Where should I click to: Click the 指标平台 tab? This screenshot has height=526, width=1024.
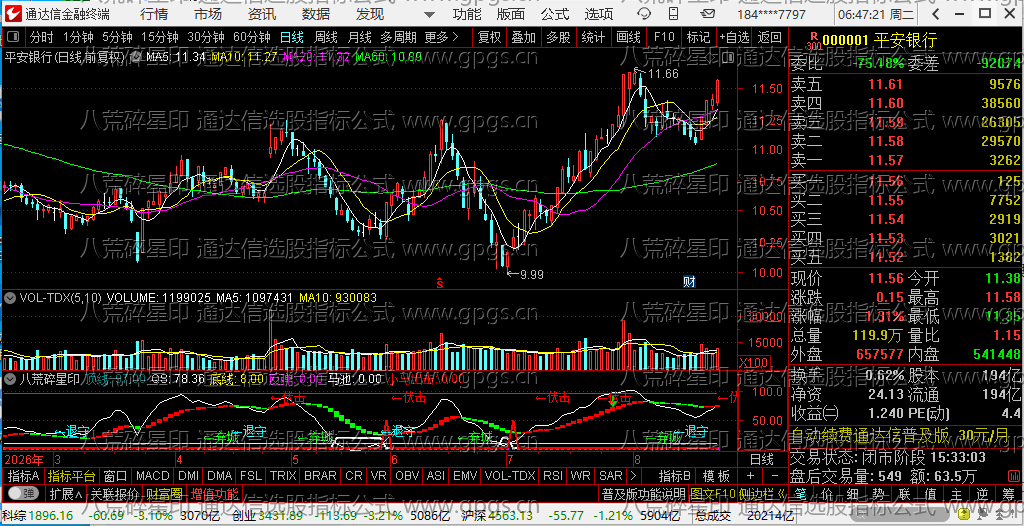pyautogui.click(x=72, y=475)
